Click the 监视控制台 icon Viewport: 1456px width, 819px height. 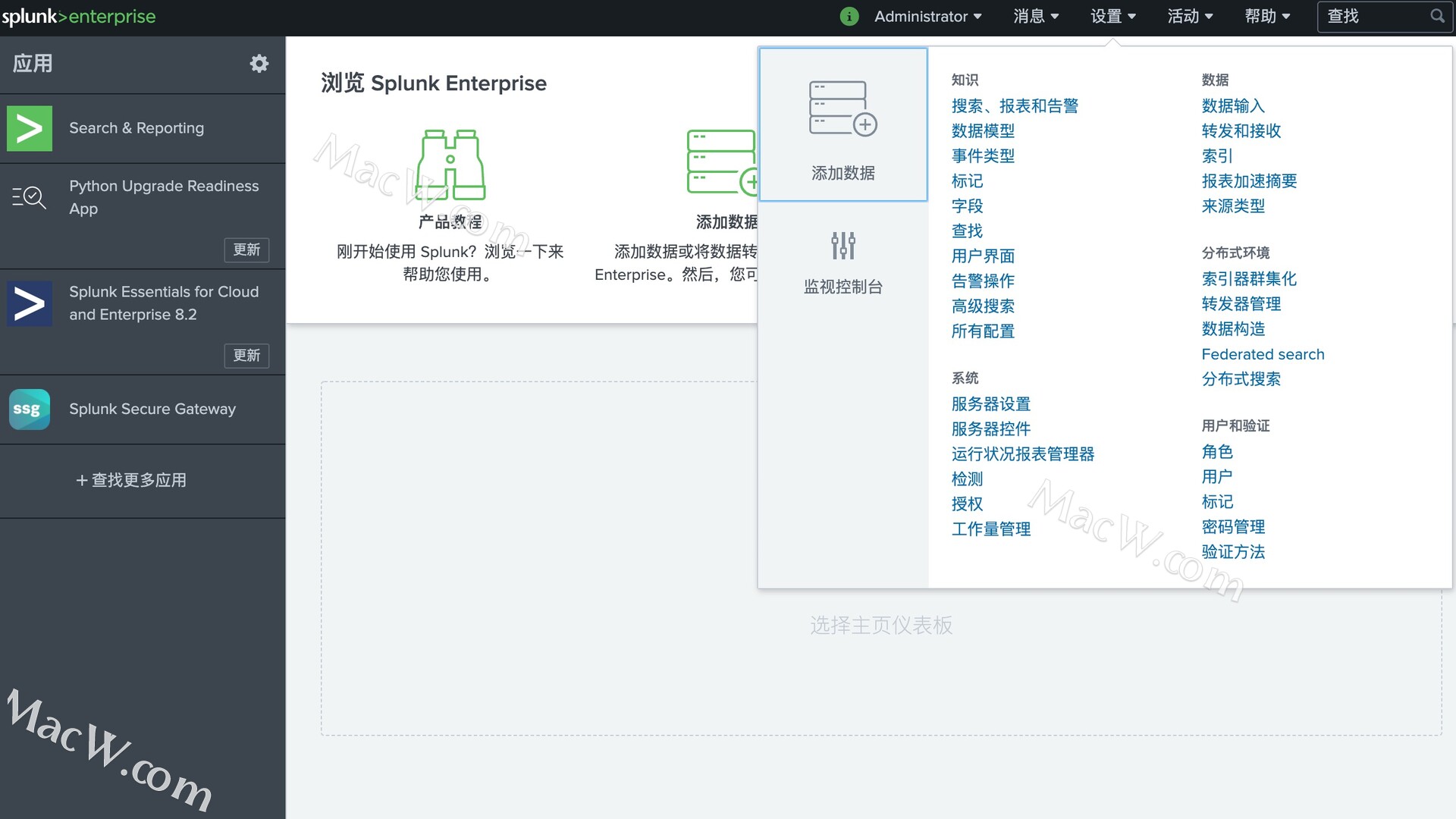pyautogui.click(x=843, y=247)
